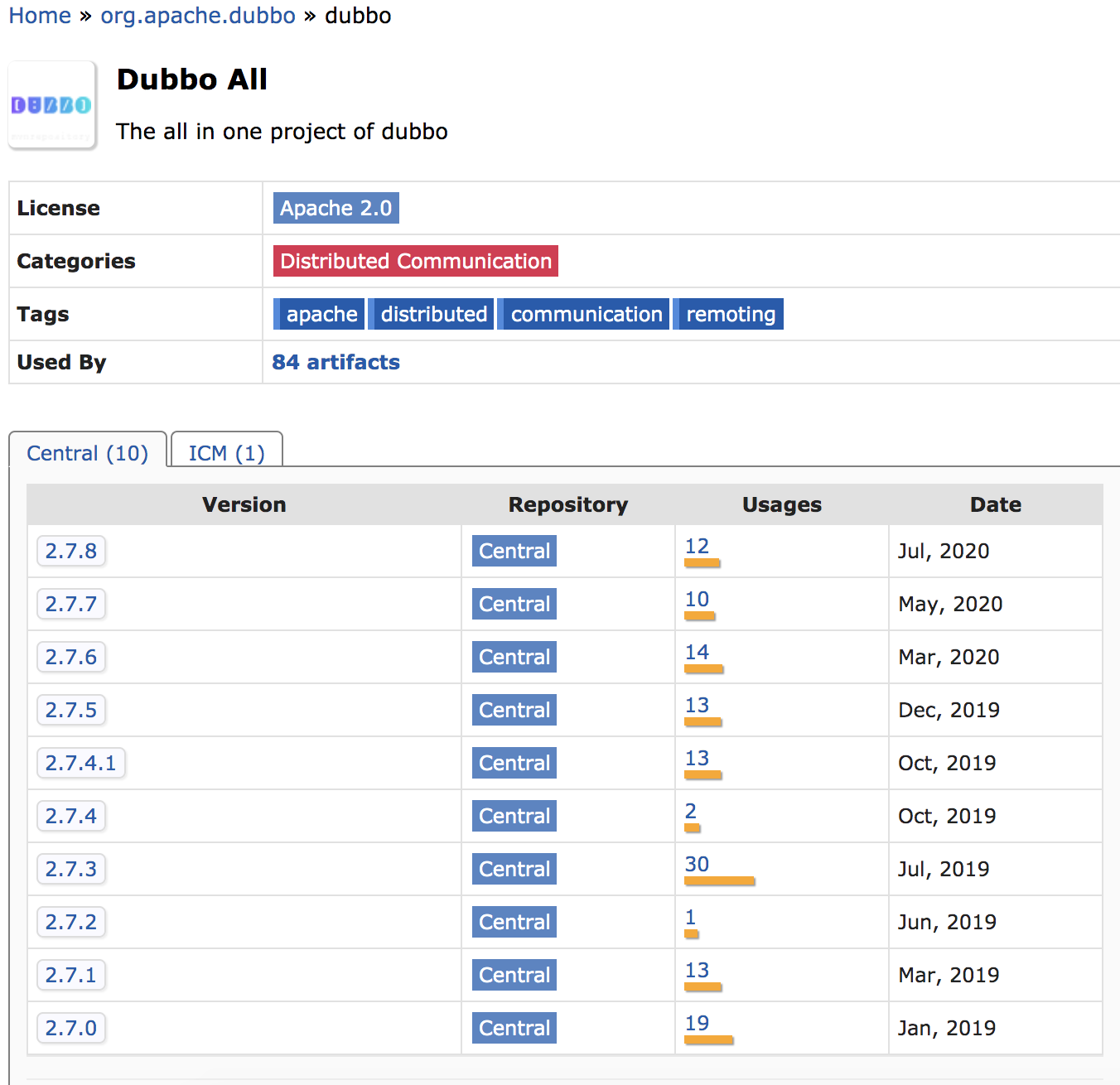Go to Home breadcrumb link
The image size is (1120, 1085).
[40, 16]
